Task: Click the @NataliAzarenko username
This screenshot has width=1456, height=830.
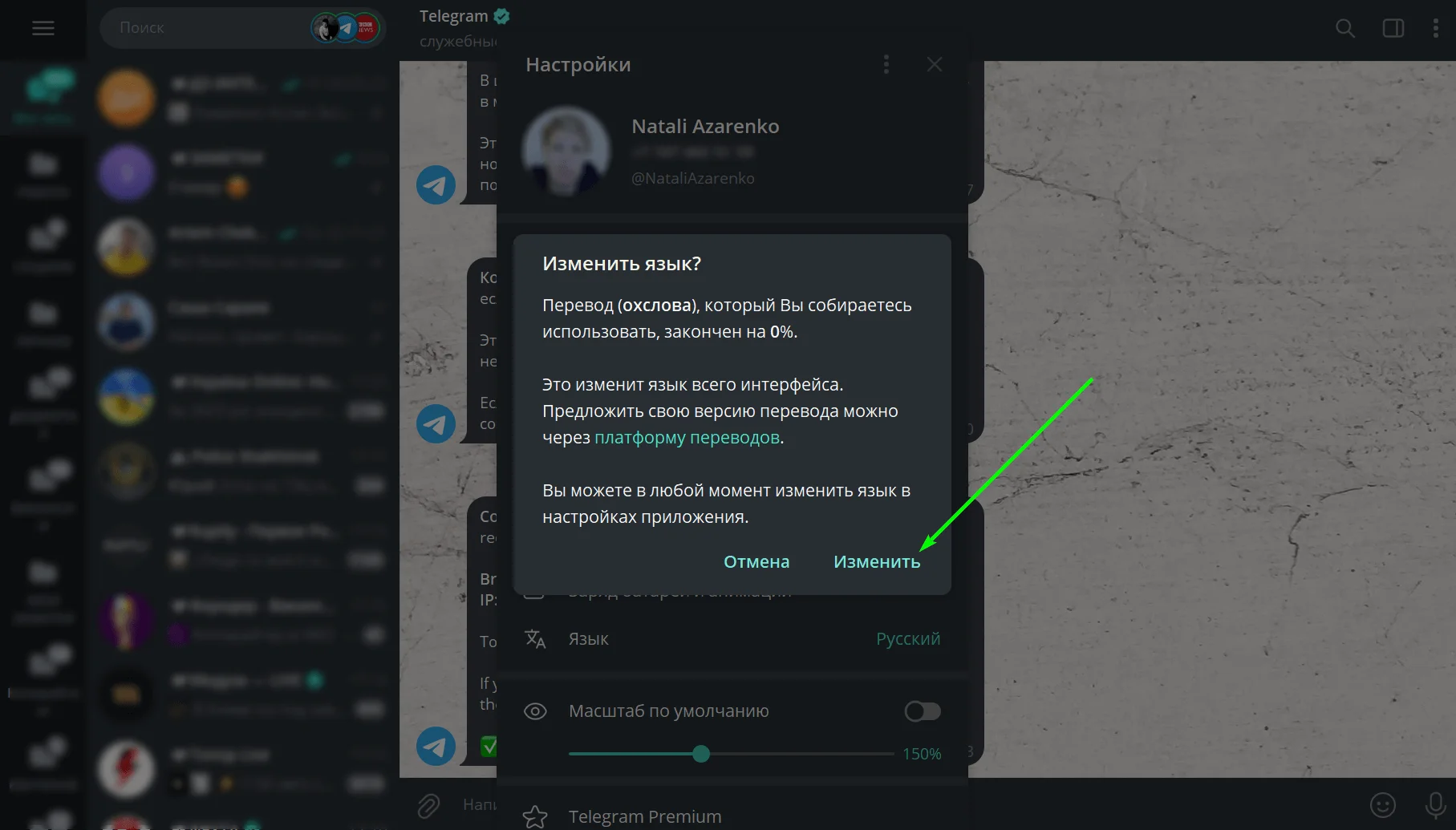Action: (693, 179)
